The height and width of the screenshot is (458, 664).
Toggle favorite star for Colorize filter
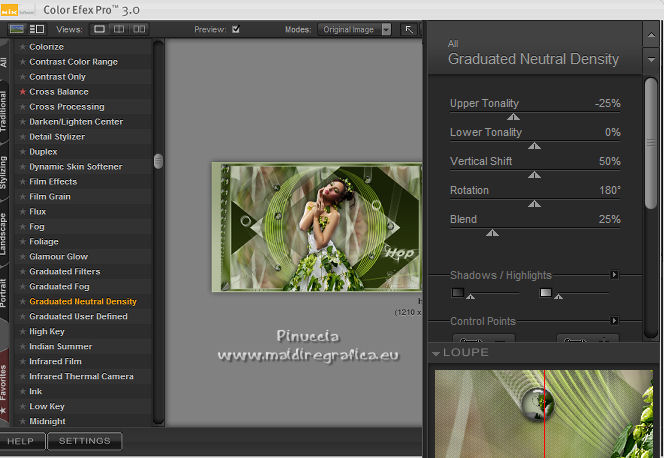coord(22,47)
